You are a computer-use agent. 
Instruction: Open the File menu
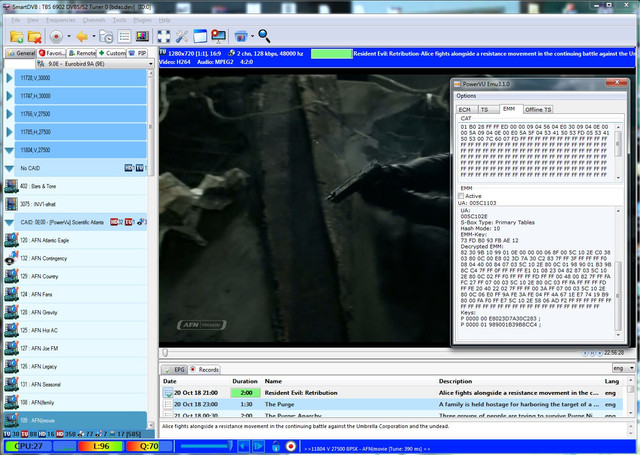coord(16,20)
